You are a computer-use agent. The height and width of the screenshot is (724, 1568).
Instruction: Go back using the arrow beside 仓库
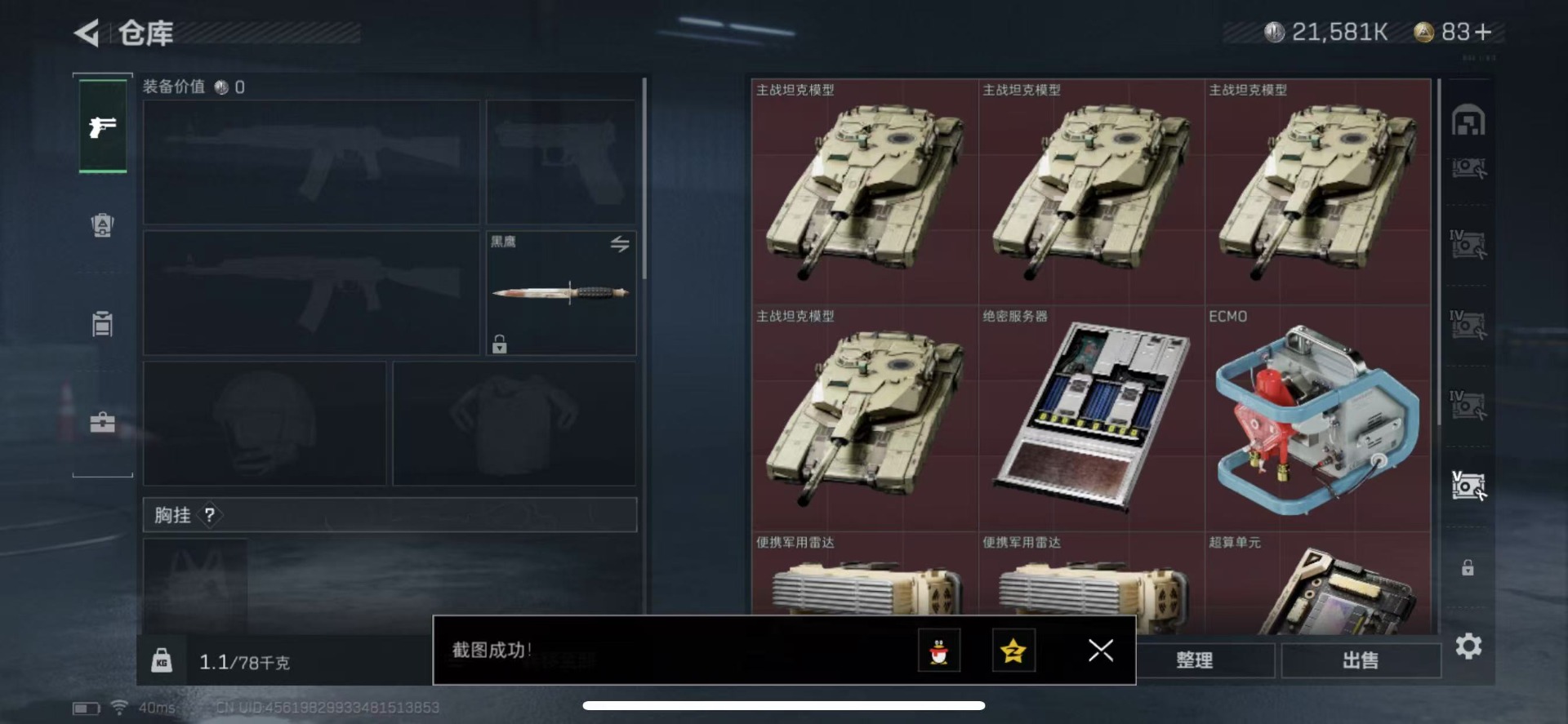point(87,33)
